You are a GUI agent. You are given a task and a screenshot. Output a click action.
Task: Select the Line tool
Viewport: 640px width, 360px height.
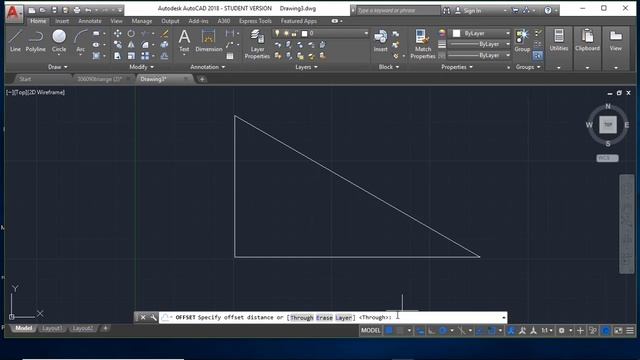15,41
